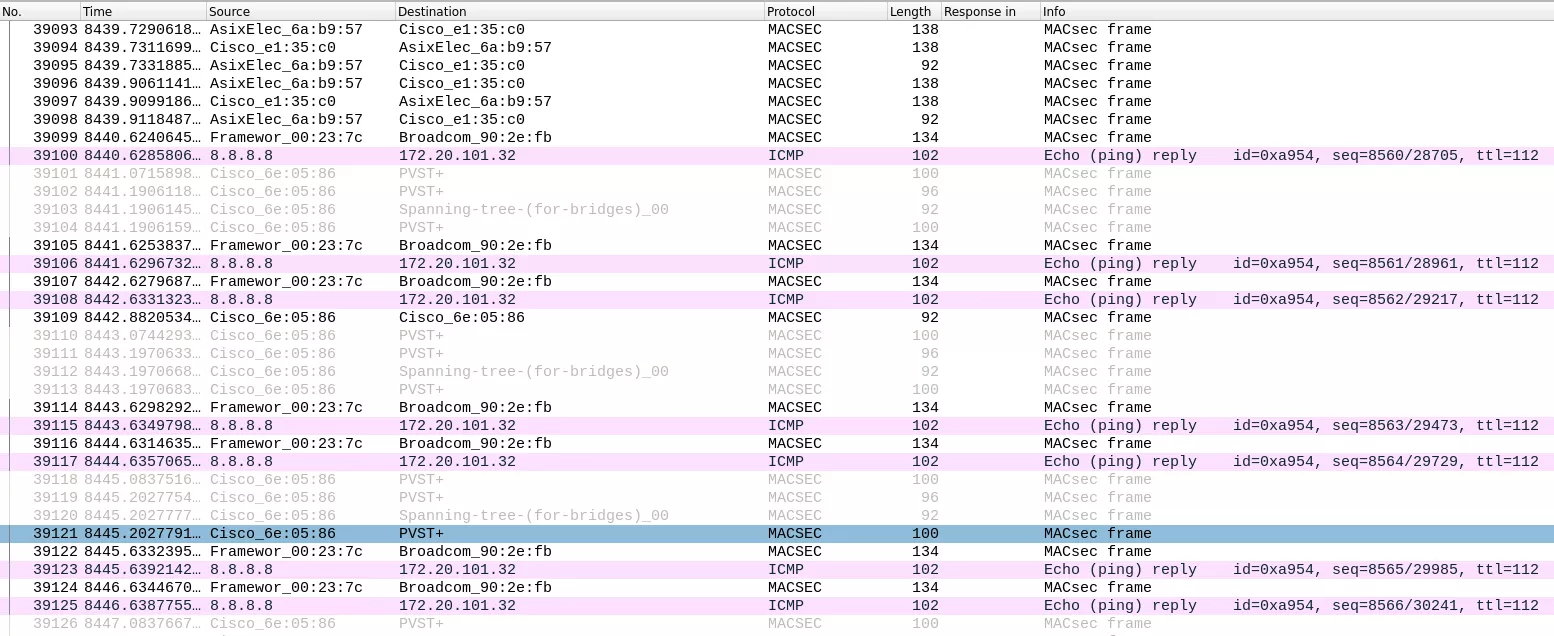The height and width of the screenshot is (636, 1554).
Task: Sort by the Length column header
Action: coord(914,11)
